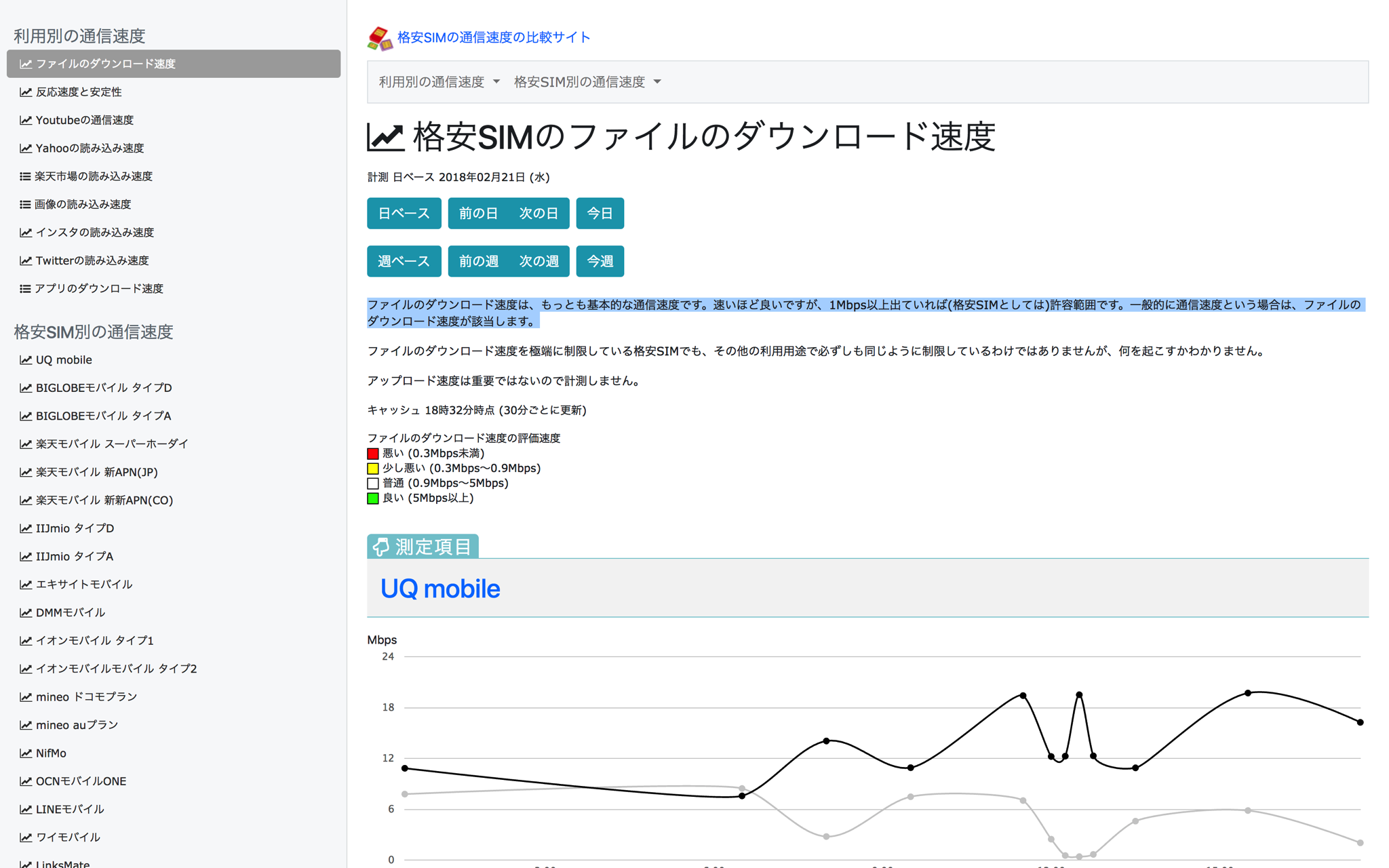
Task: Open the 利用別の通信速度 dropdown menu
Action: click(x=439, y=82)
